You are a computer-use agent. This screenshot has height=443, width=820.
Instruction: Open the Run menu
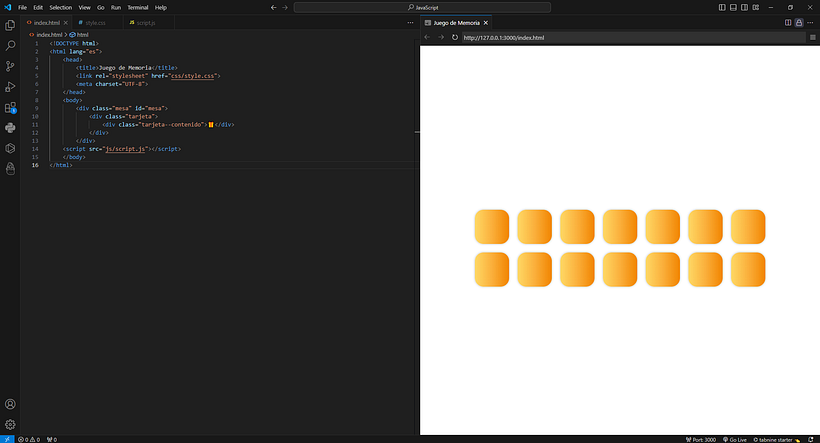tap(116, 7)
